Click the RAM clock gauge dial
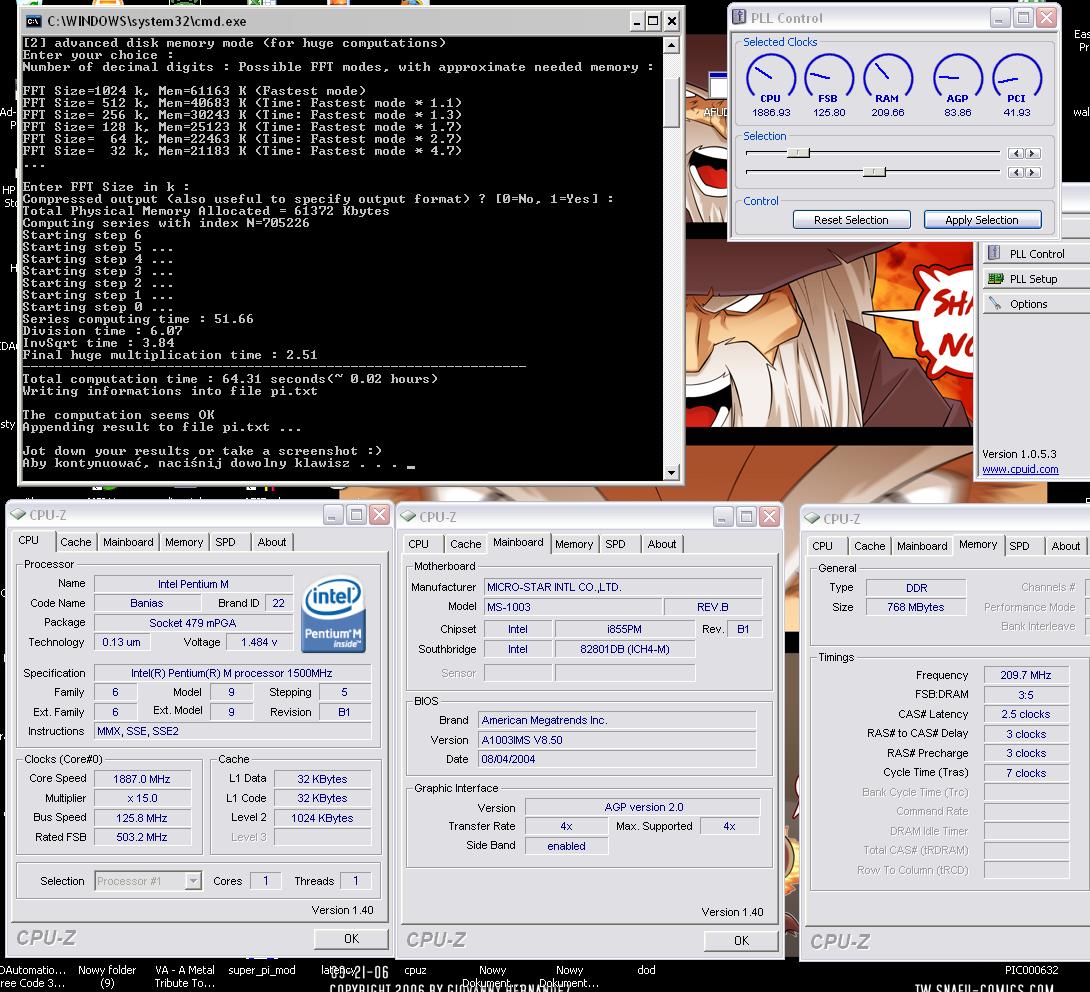This screenshot has height=992, width=1090. [888, 78]
